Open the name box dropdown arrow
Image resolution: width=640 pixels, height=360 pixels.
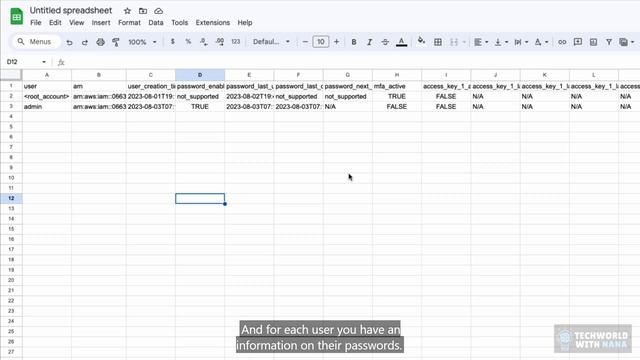pyautogui.click(x=44, y=62)
